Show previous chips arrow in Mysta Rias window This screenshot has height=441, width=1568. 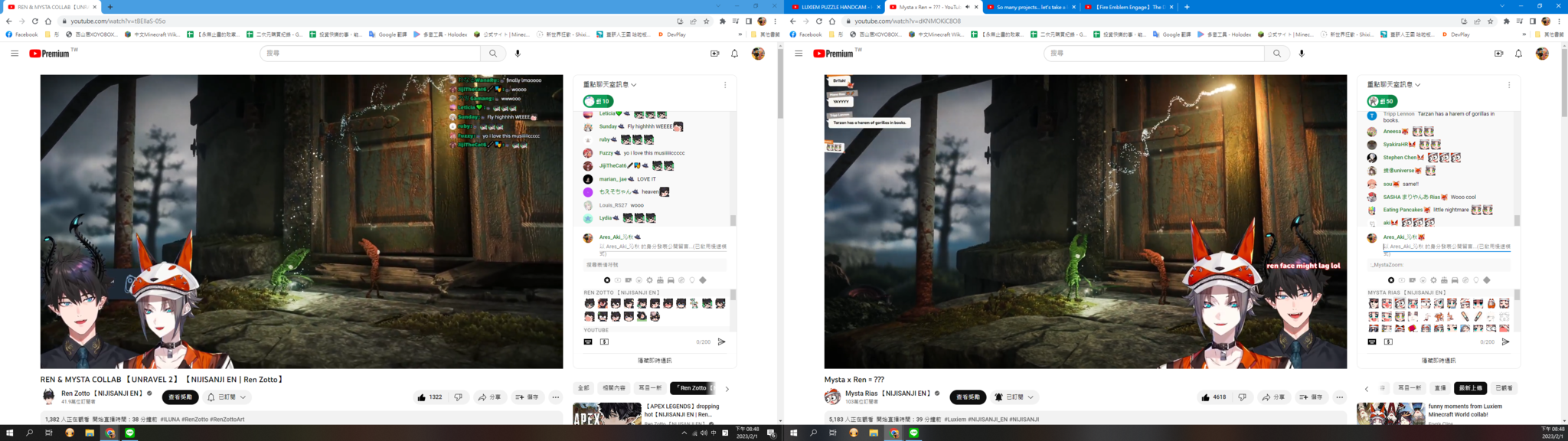click(1367, 389)
